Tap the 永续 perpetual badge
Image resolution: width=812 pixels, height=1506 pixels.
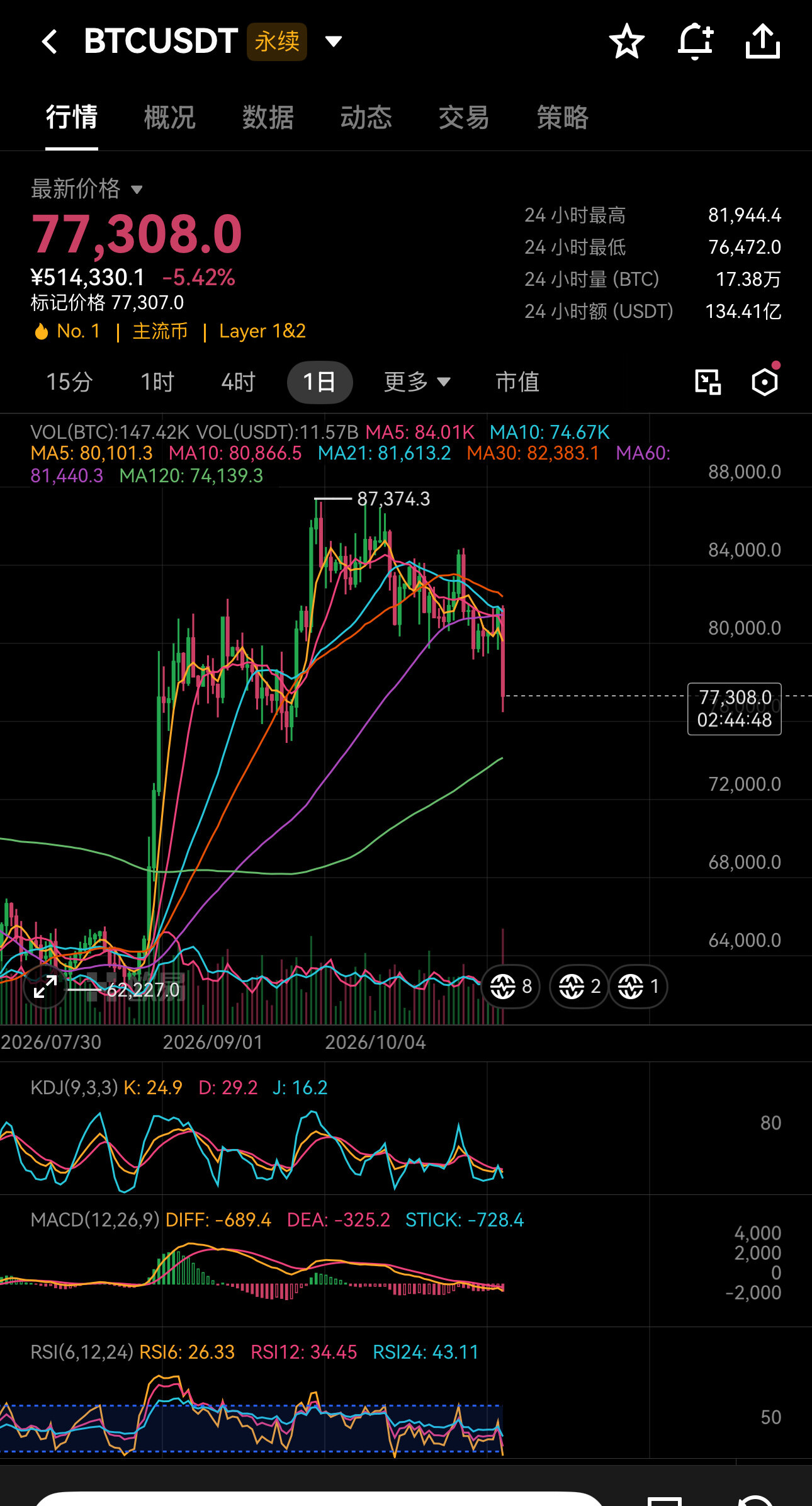point(277,42)
